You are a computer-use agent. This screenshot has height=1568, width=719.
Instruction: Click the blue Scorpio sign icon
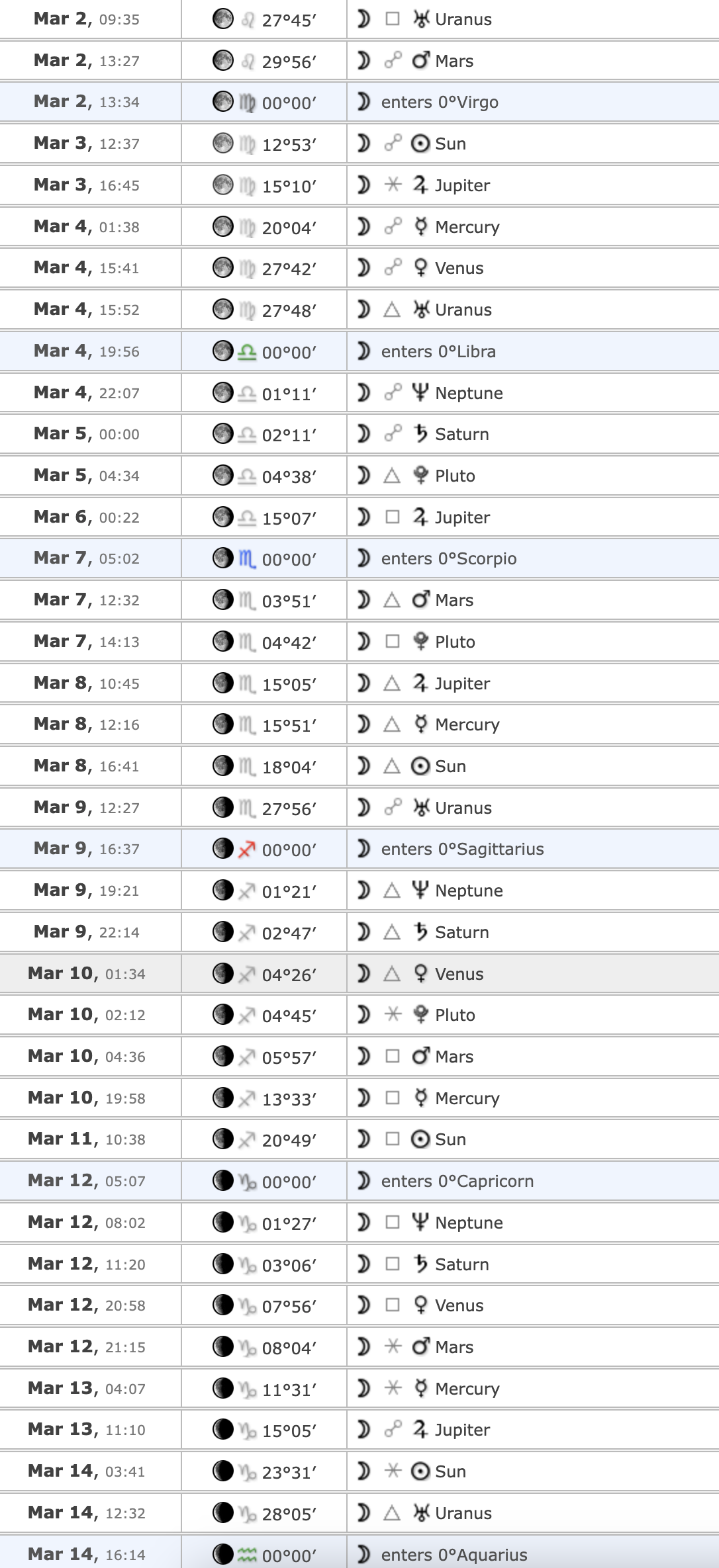click(247, 559)
